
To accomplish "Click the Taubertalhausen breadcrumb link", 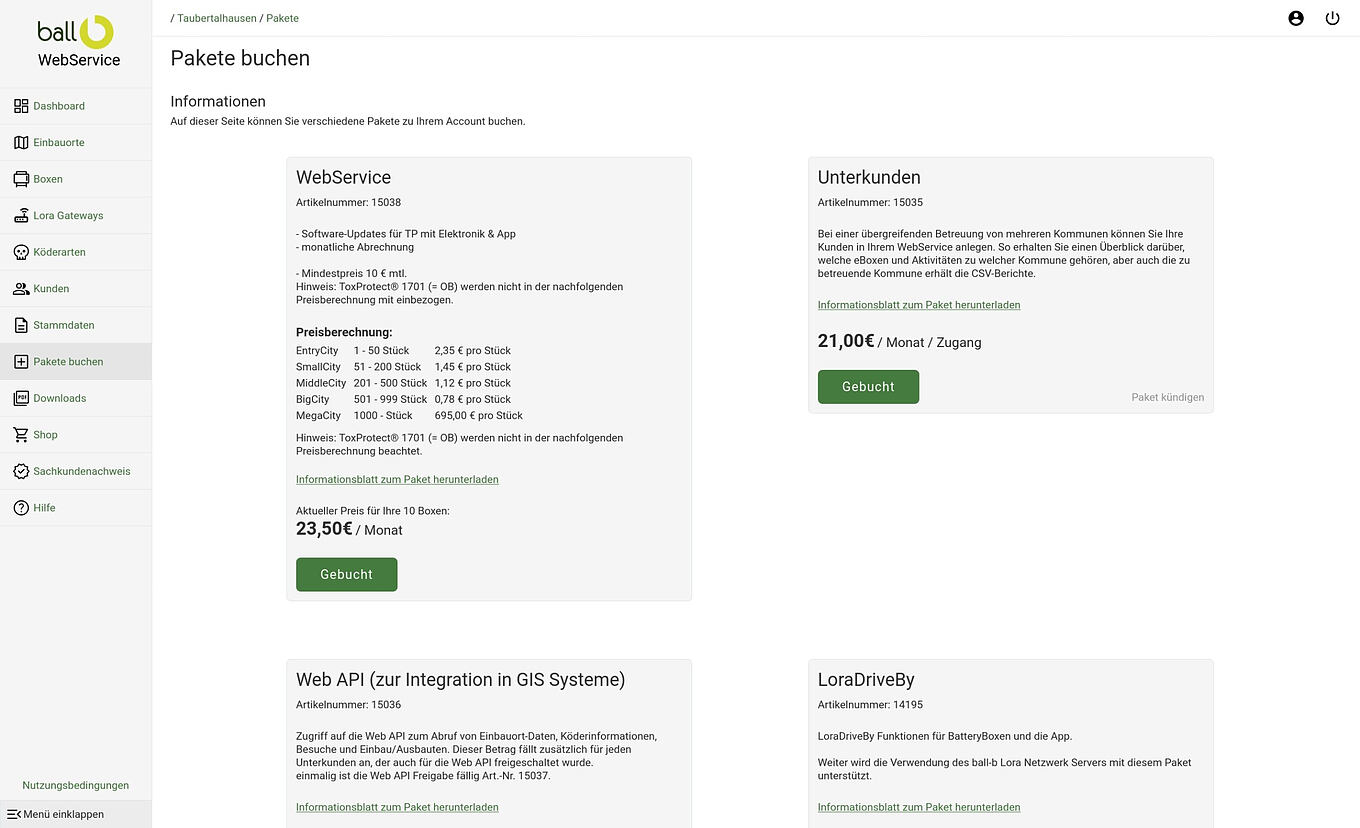I will coord(215,18).
